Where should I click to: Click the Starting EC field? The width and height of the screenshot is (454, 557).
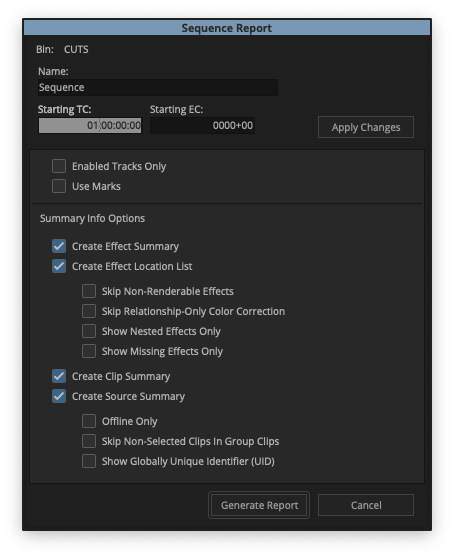click(x=202, y=125)
